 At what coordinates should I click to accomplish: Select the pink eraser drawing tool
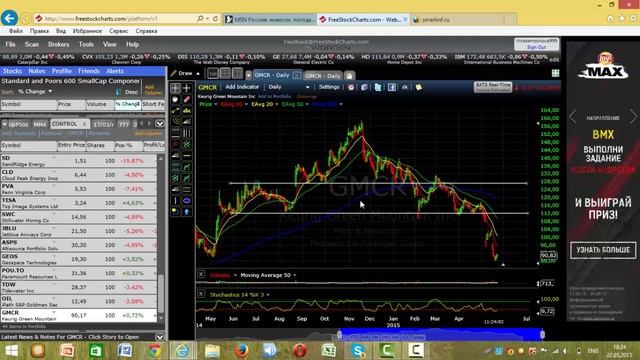(x=187, y=99)
